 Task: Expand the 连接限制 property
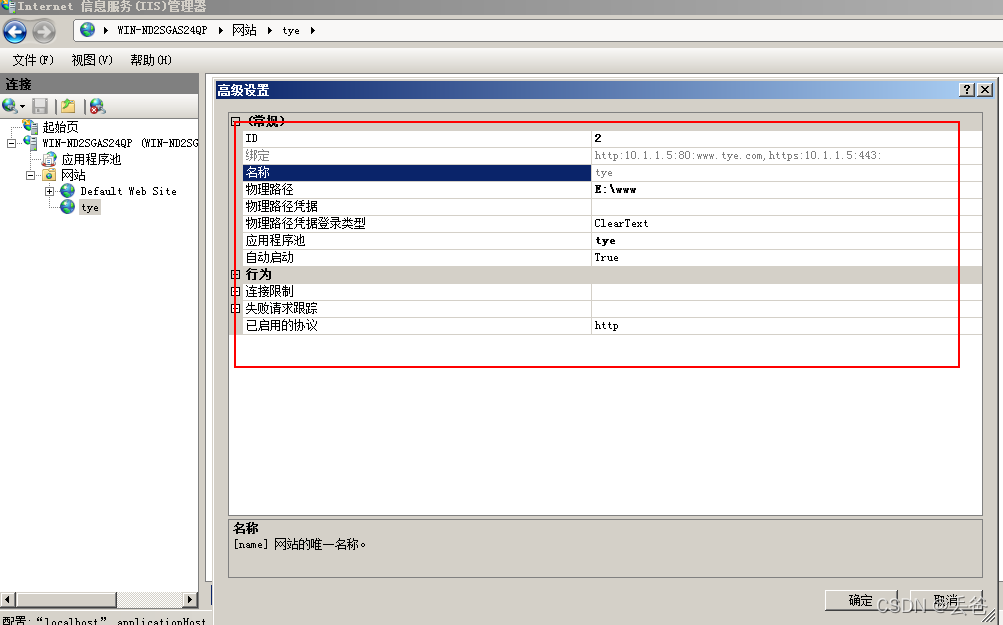coord(235,292)
